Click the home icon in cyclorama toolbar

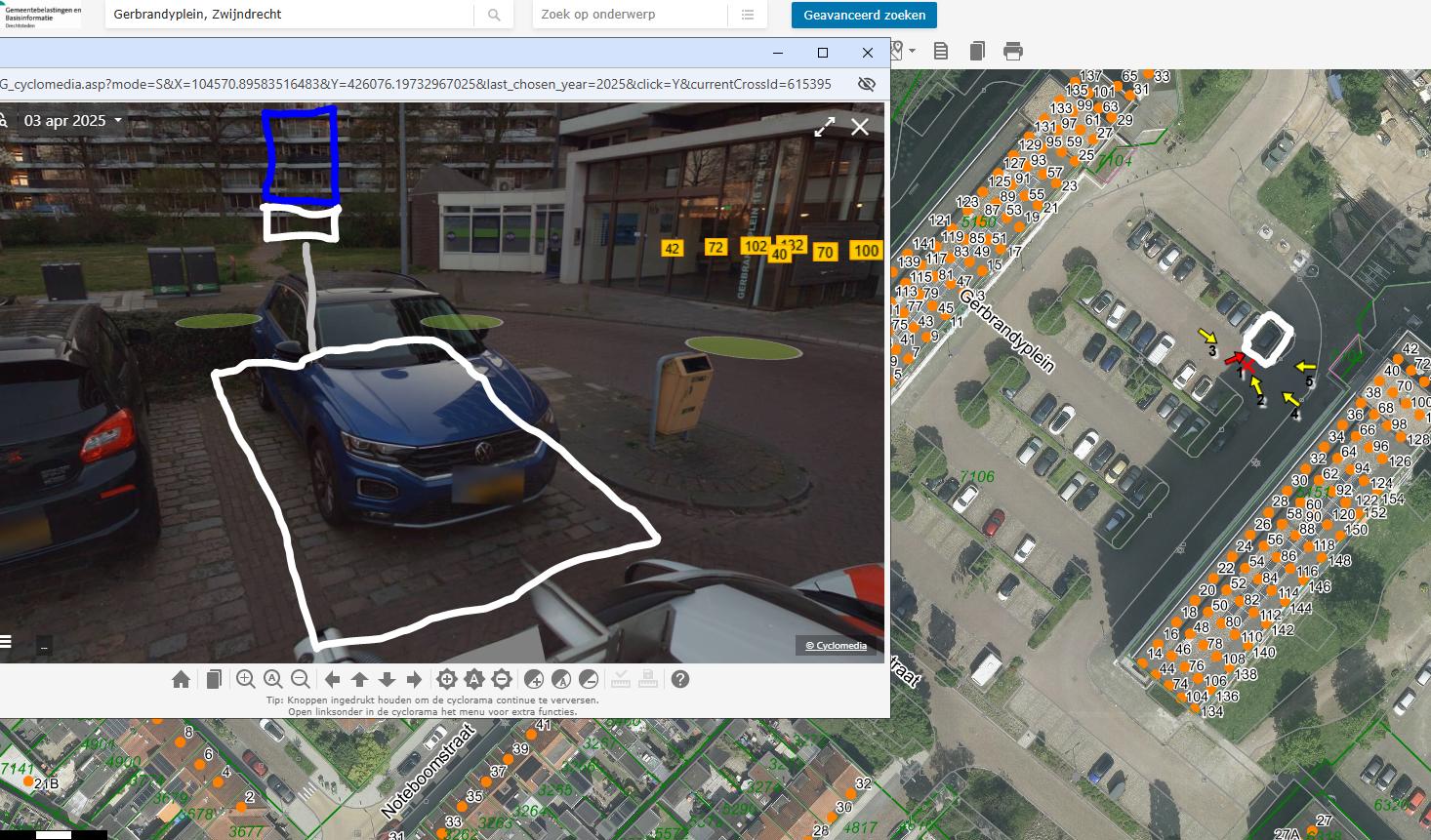pyautogui.click(x=181, y=680)
